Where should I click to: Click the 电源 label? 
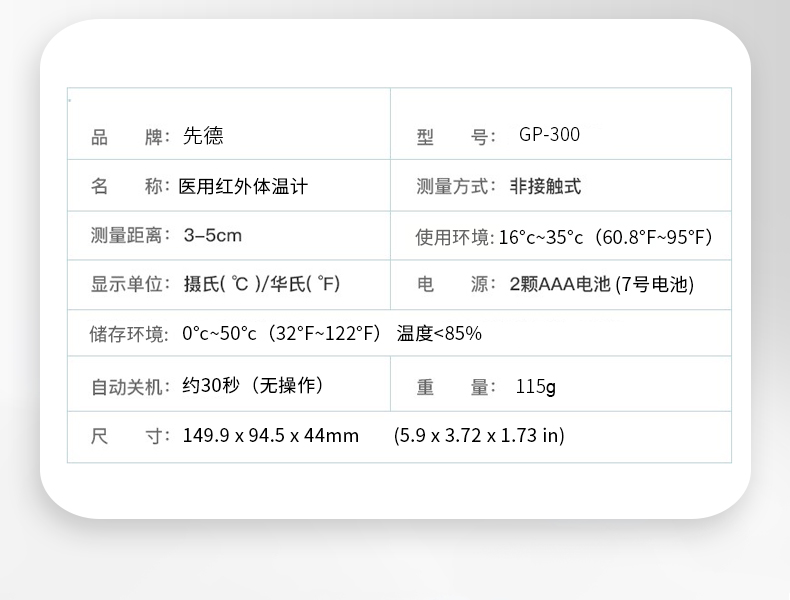456,284
